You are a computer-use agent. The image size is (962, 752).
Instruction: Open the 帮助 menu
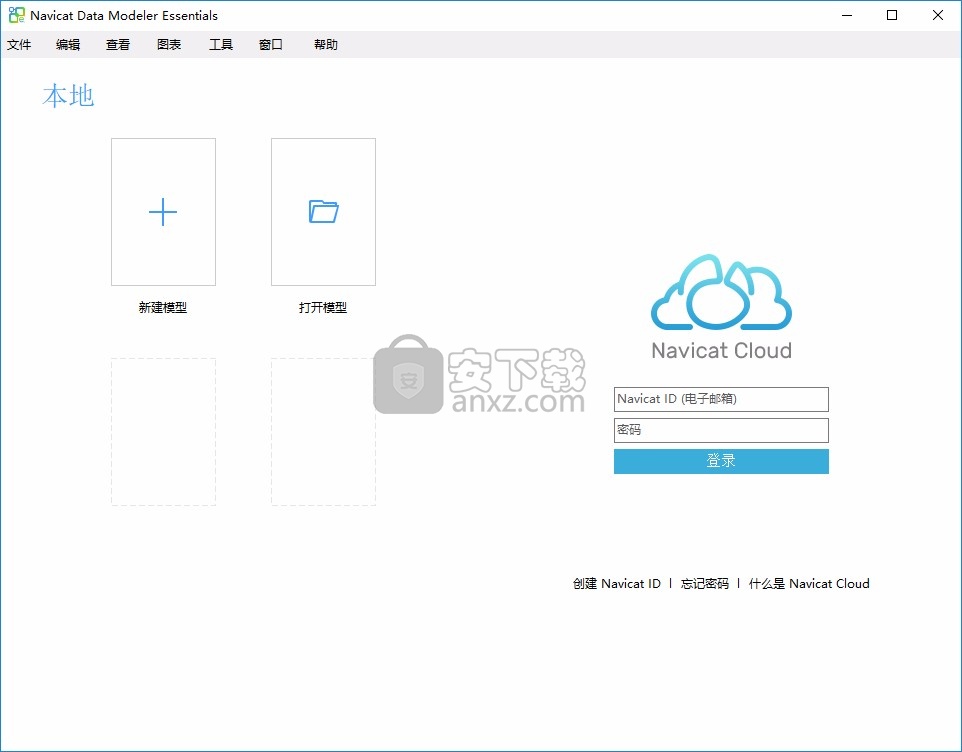point(326,45)
